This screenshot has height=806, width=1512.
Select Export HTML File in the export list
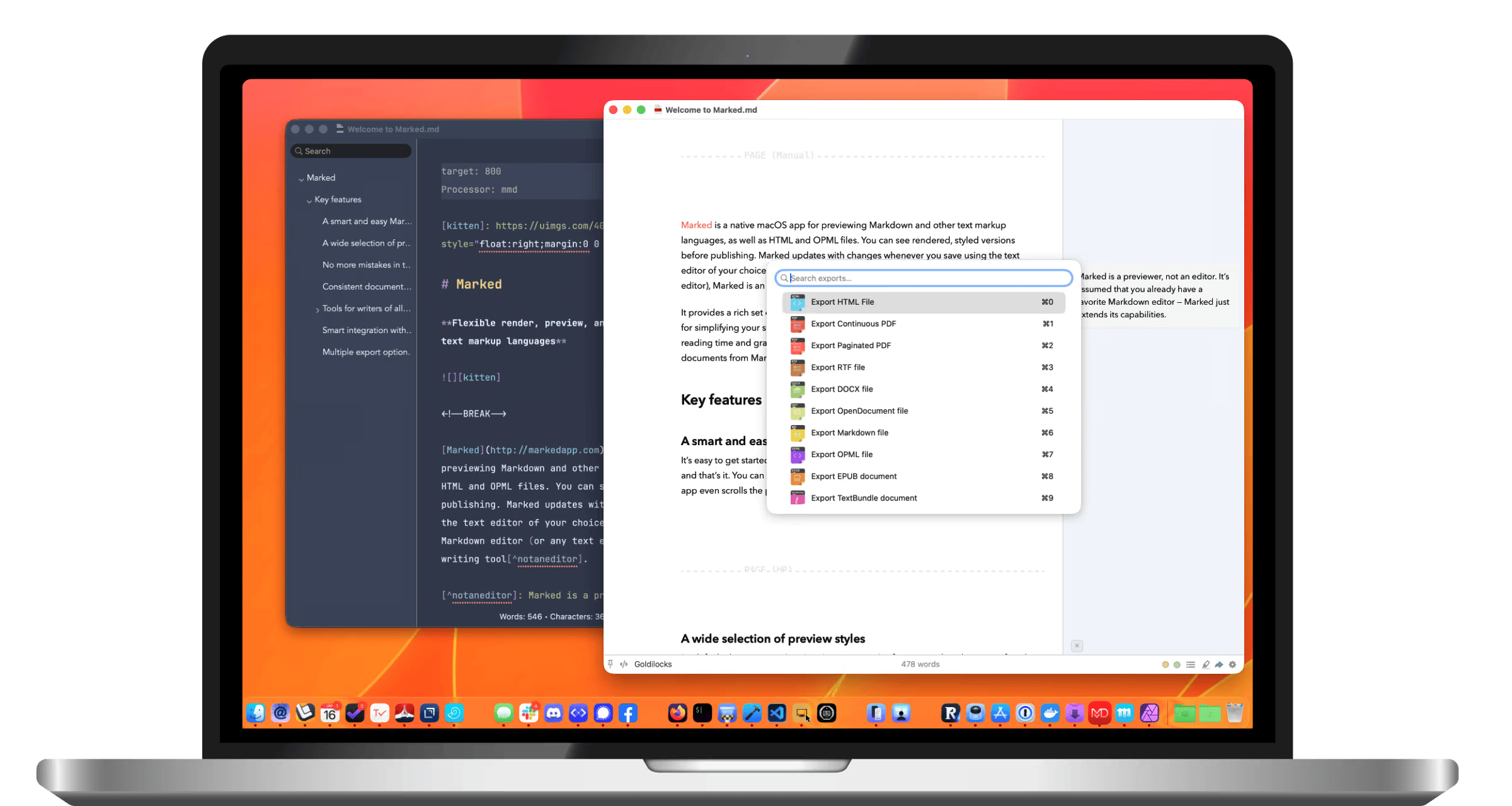924,302
